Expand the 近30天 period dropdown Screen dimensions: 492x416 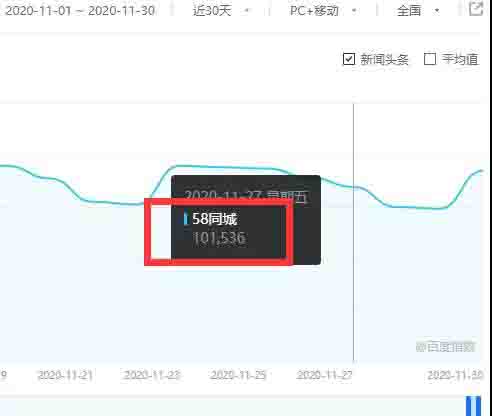(221, 11)
